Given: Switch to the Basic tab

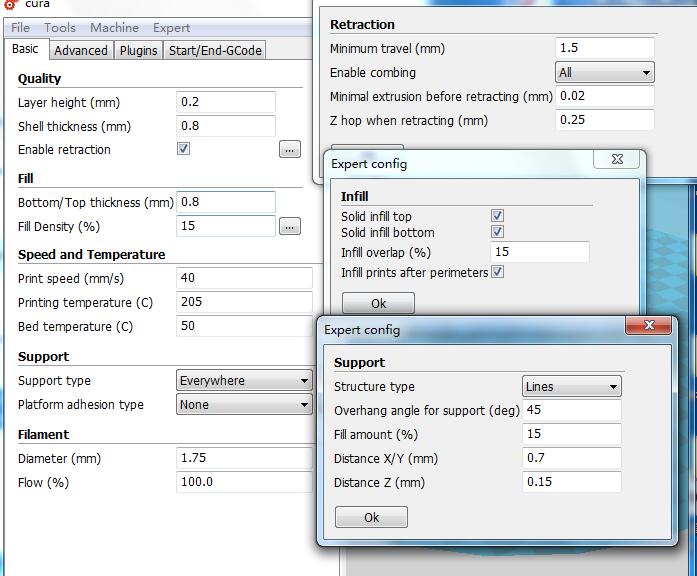Looking at the screenshot, I should coord(25,49).
